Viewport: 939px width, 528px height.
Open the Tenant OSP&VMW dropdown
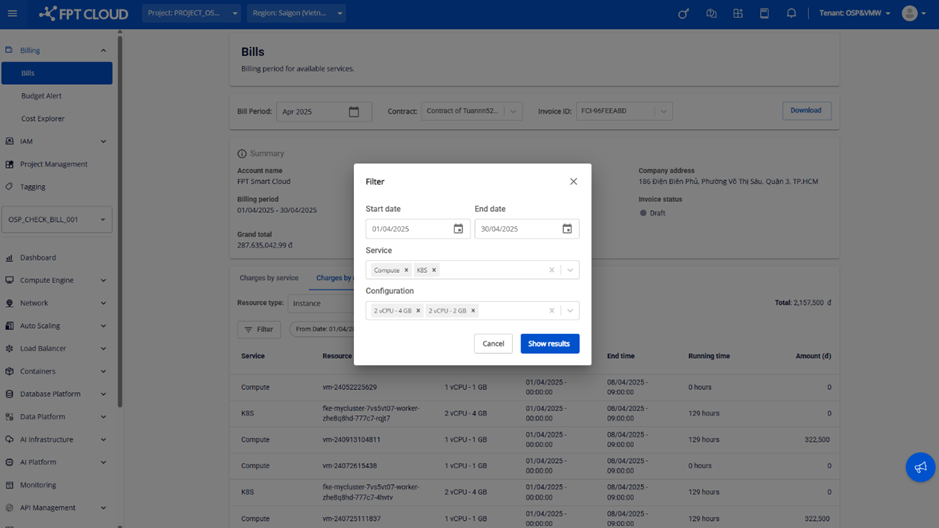tap(855, 14)
